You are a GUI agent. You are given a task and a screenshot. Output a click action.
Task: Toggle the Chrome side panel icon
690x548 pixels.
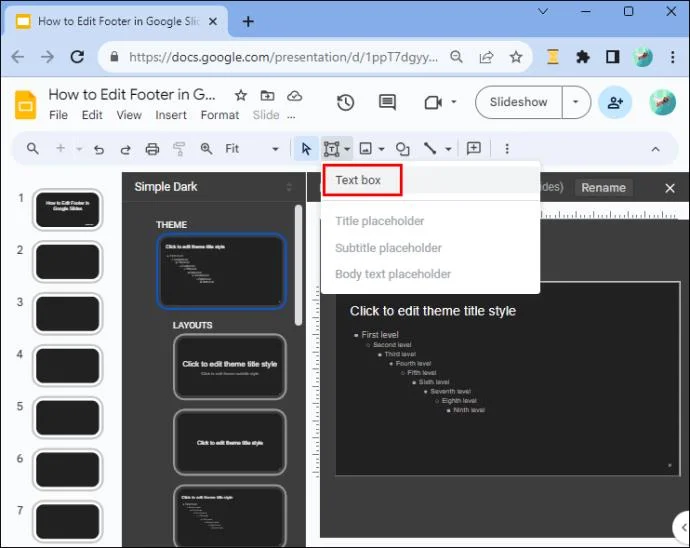tap(613, 57)
